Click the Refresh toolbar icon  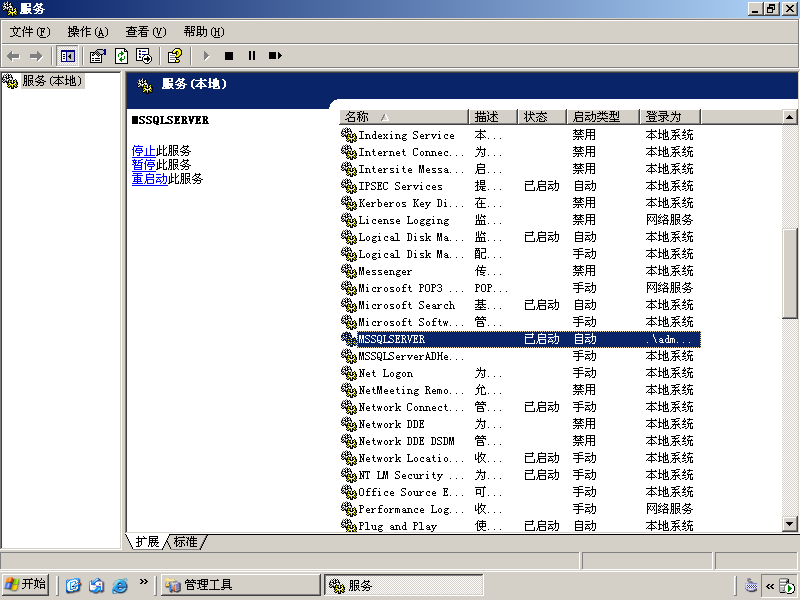(121, 56)
